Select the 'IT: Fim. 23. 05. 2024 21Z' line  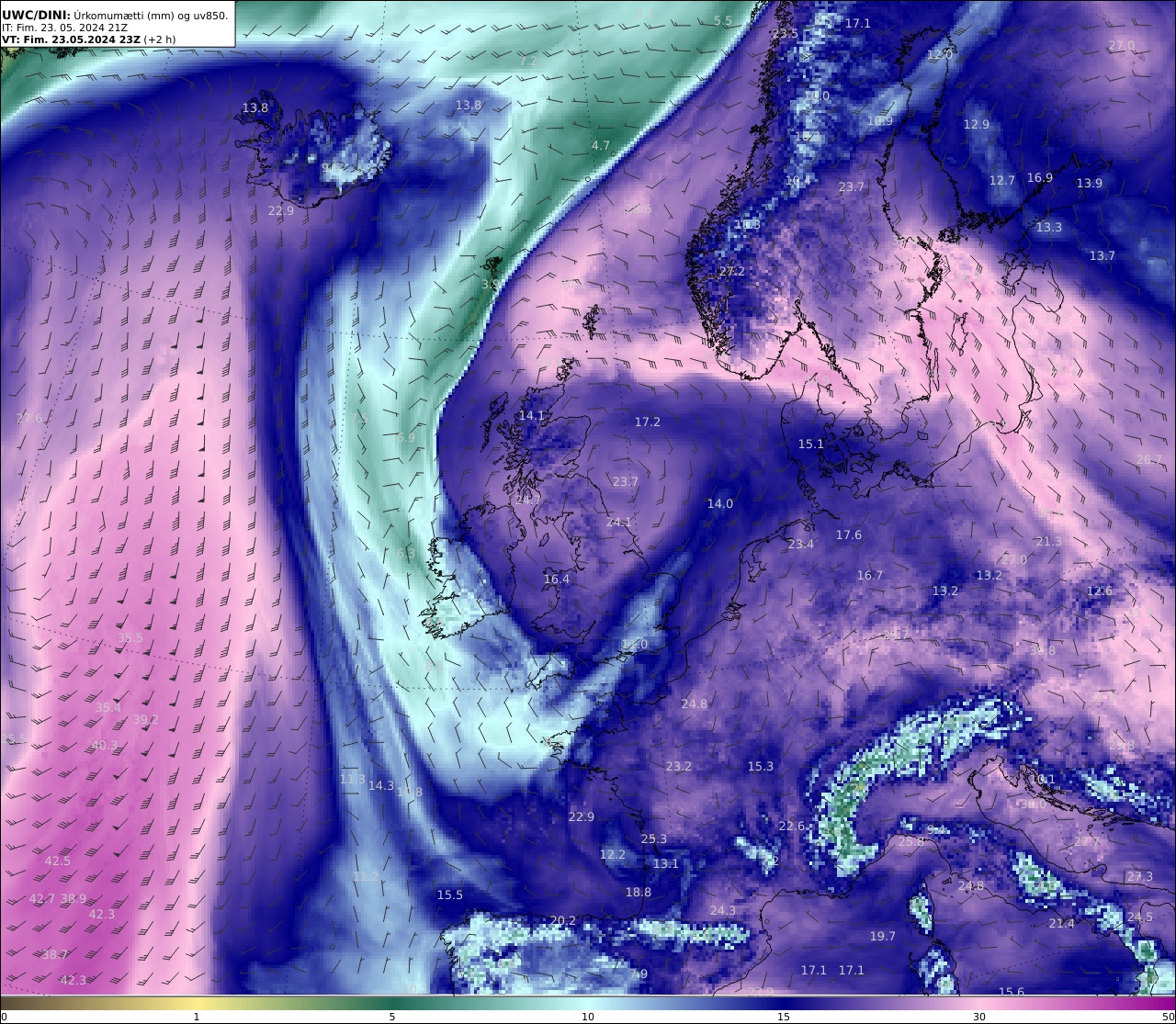tap(64, 28)
